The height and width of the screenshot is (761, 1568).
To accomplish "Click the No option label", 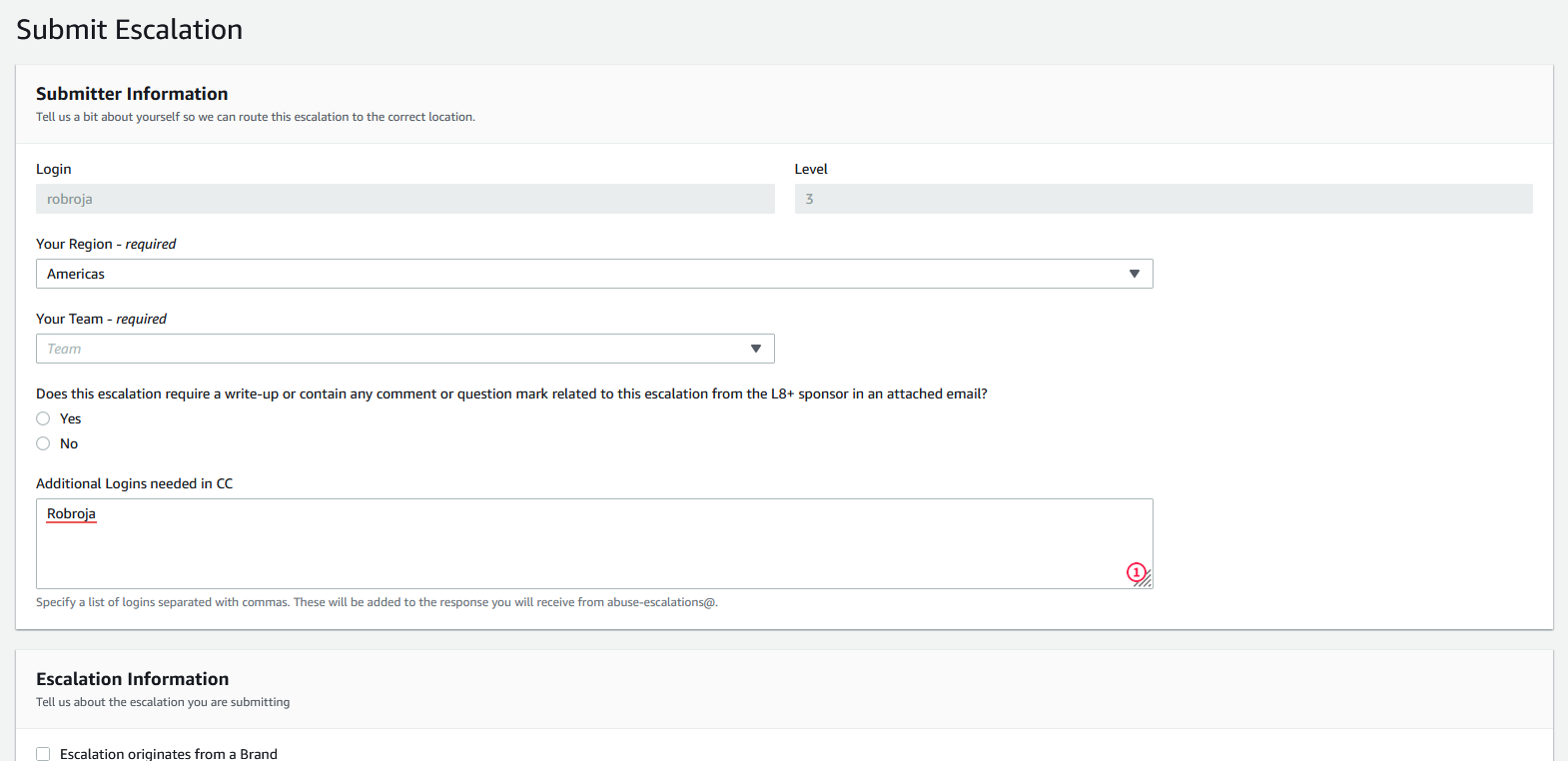I will coord(69,443).
